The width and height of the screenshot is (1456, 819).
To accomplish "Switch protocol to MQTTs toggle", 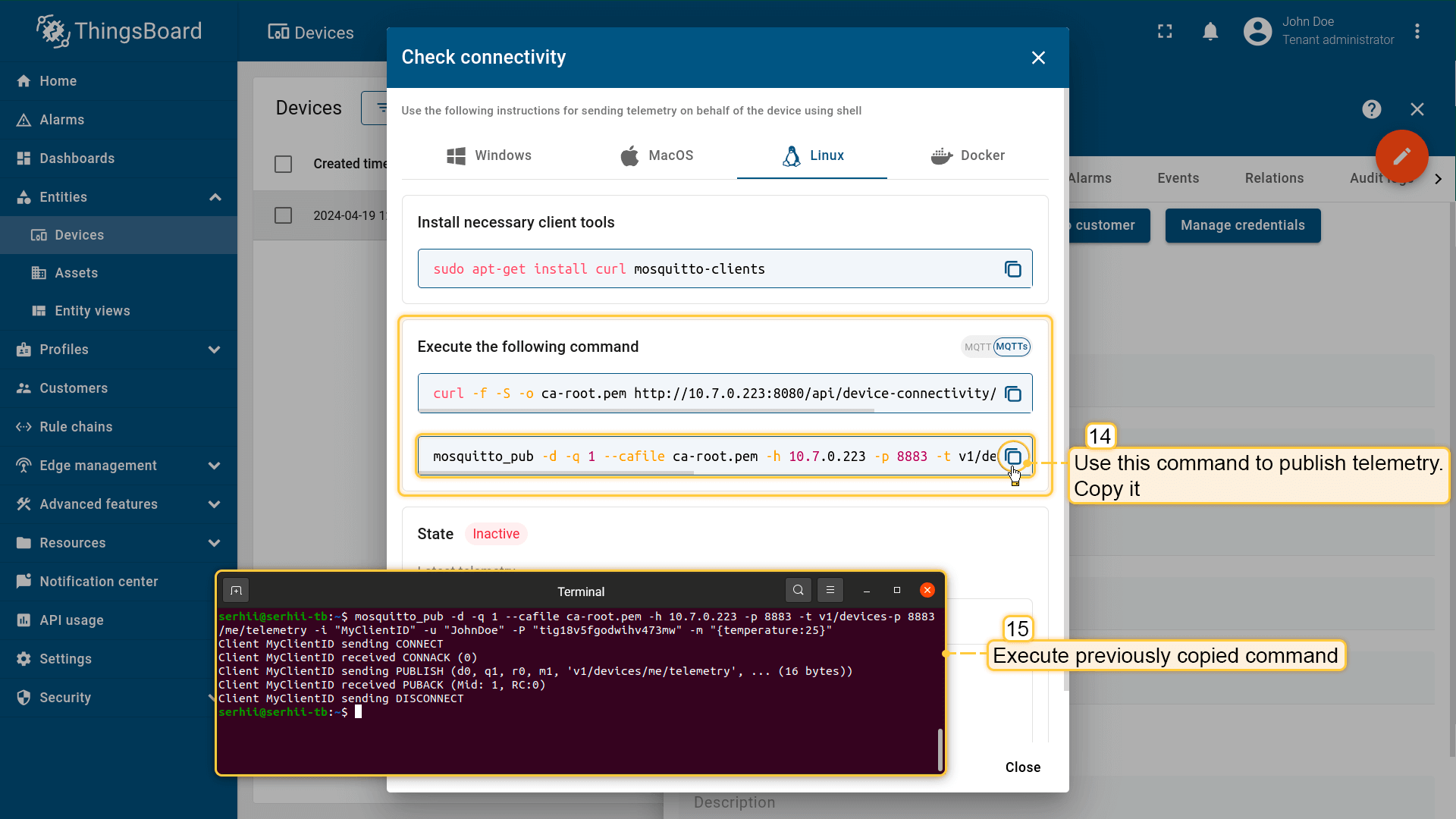I will [x=1012, y=347].
